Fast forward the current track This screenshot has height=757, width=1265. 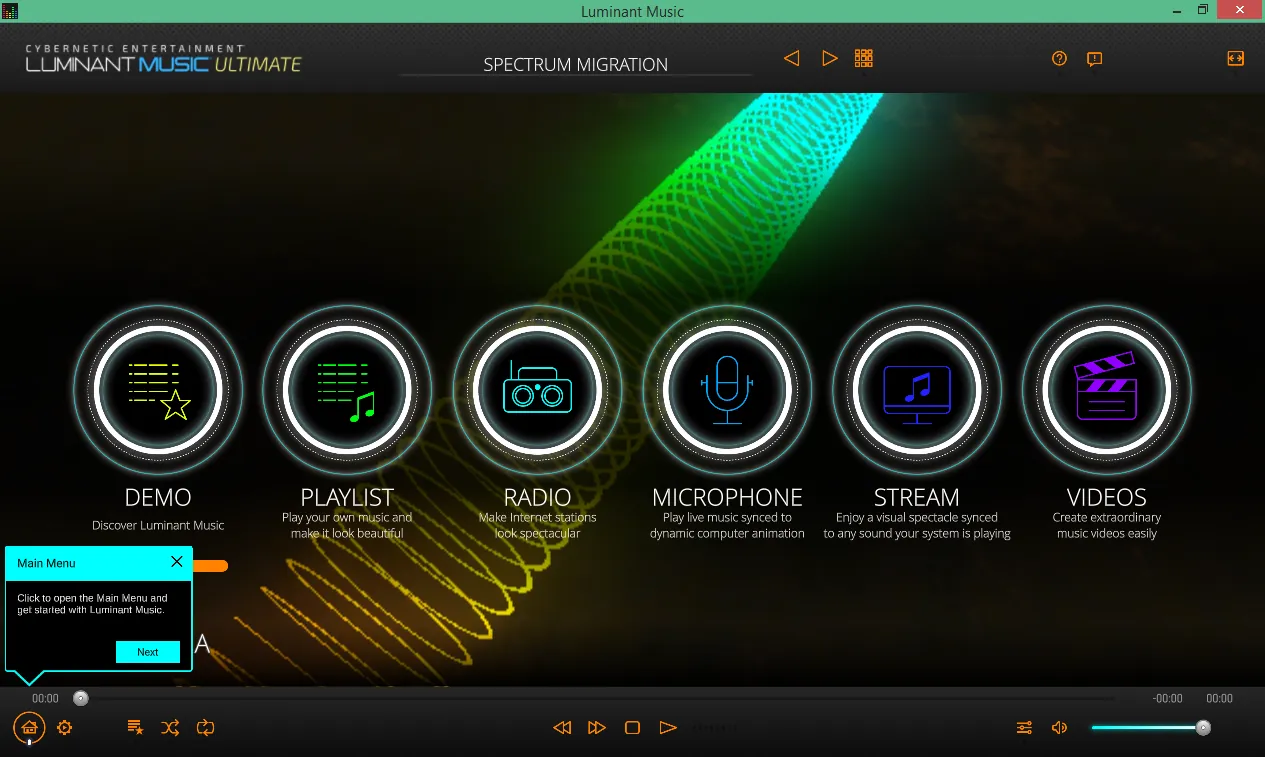(597, 728)
